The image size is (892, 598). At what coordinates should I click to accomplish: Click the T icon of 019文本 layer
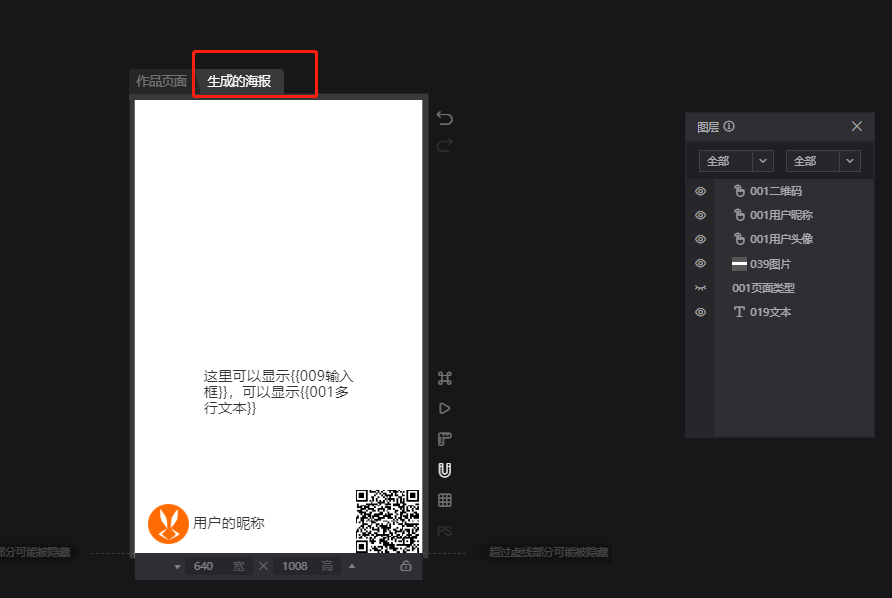pos(739,312)
